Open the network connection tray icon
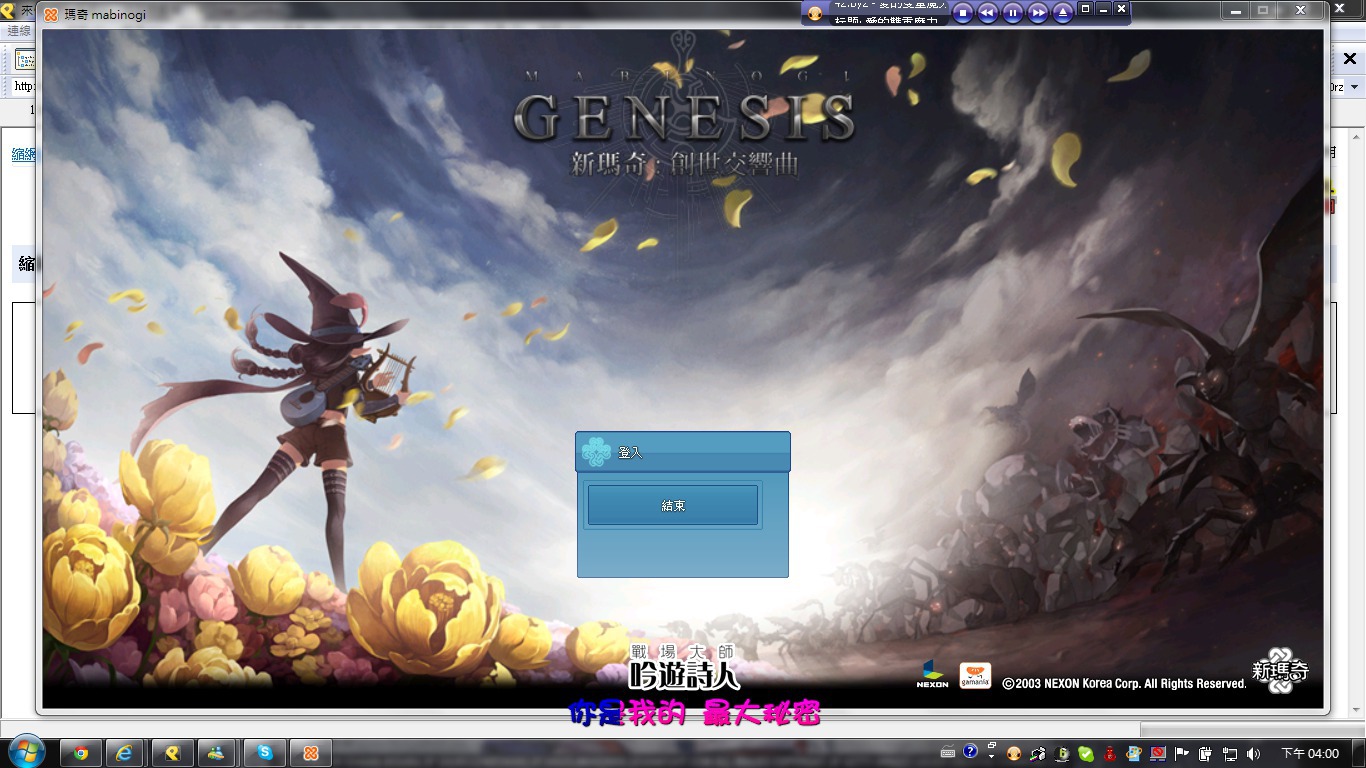The height and width of the screenshot is (768, 1366). pos(1230,754)
